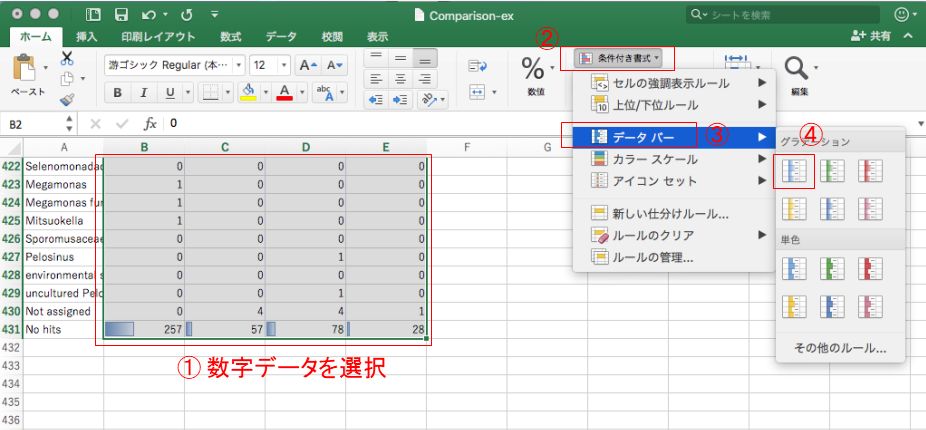Open the 条件付き書式 dropdown button
926x430 pixels.
point(618,58)
